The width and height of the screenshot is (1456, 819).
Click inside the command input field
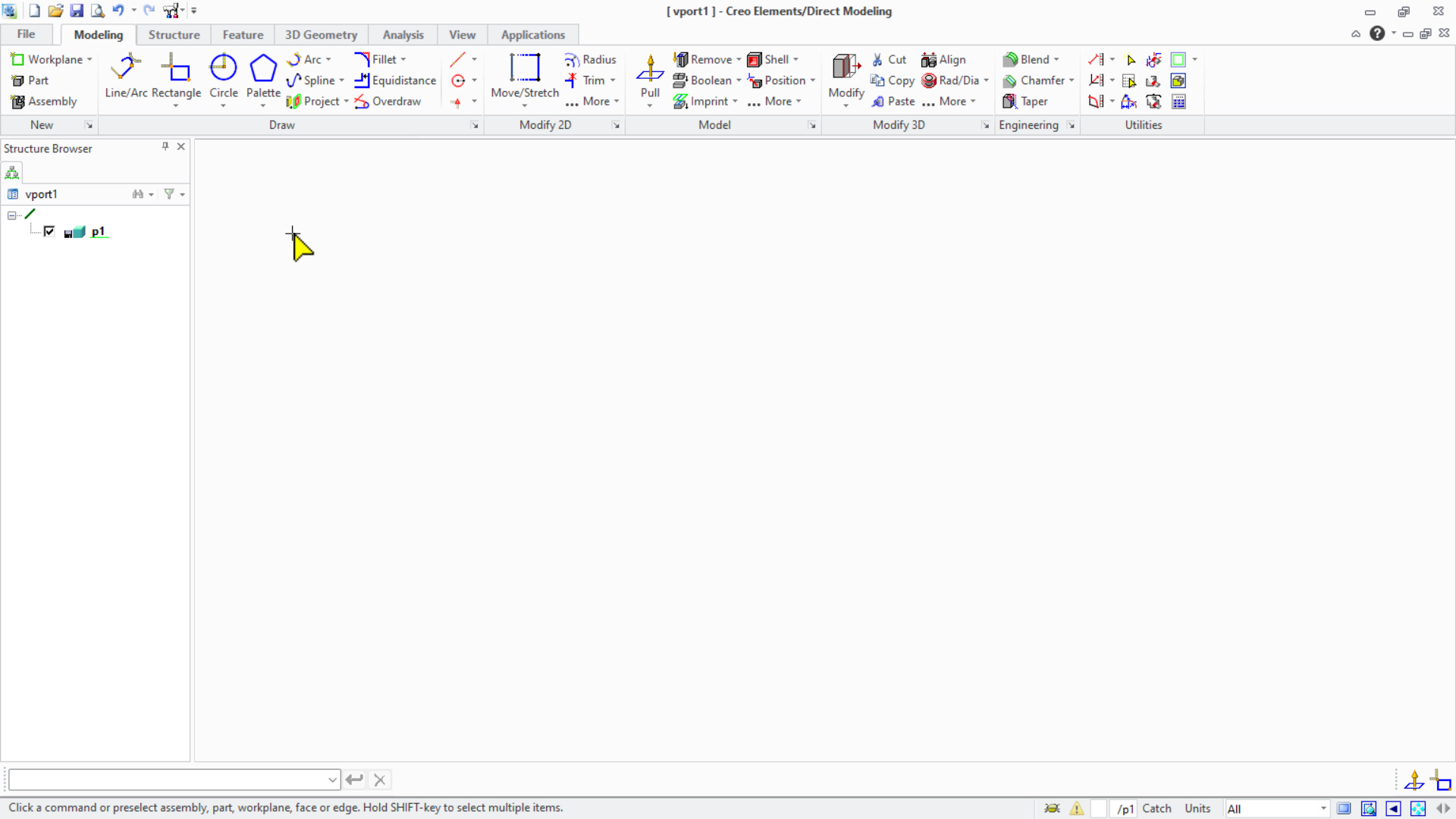167,780
